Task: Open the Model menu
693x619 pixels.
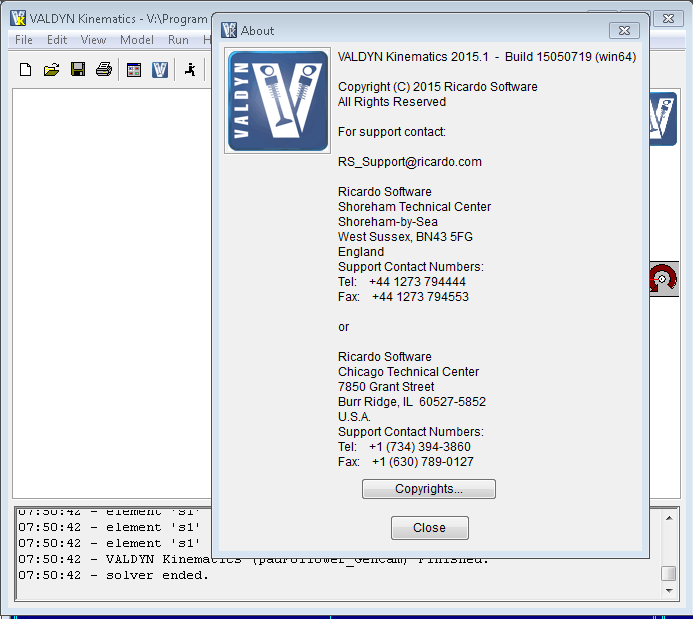Action: pos(137,40)
